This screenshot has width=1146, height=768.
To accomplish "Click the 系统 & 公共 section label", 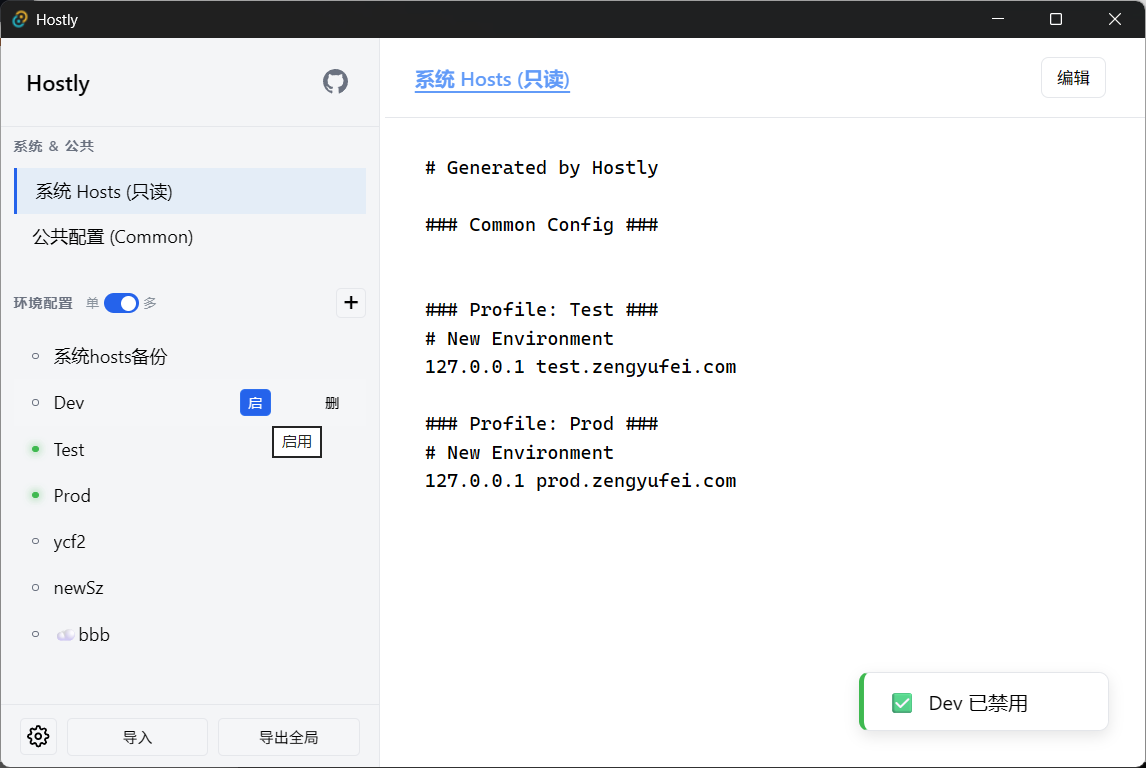I will coord(53,146).
